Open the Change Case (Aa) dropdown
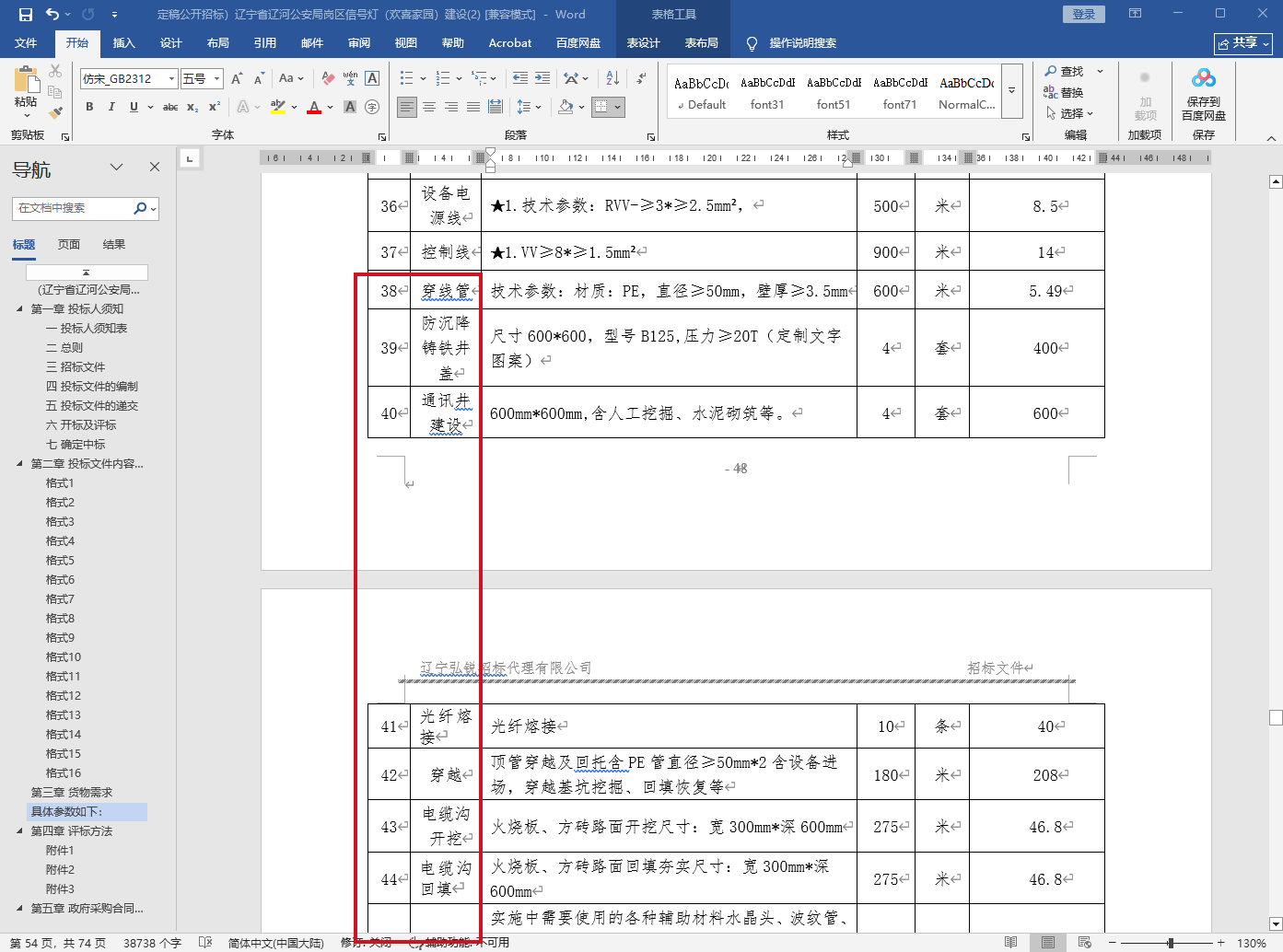The height and width of the screenshot is (952, 1283). click(x=291, y=79)
